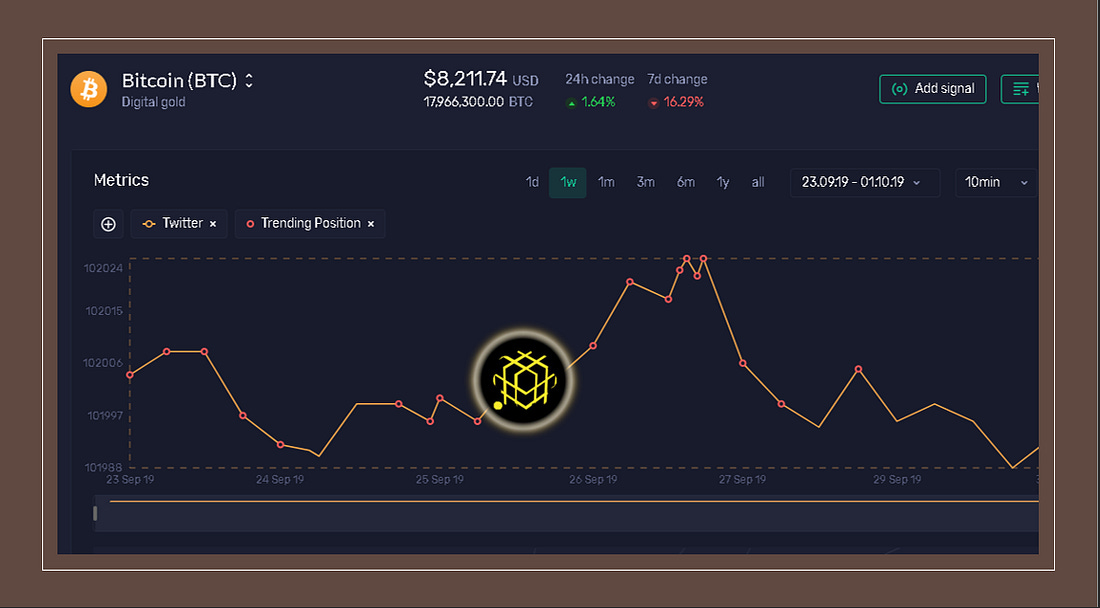Select the Twitter metric chip
The image size is (1100, 608).
(179, 224)
